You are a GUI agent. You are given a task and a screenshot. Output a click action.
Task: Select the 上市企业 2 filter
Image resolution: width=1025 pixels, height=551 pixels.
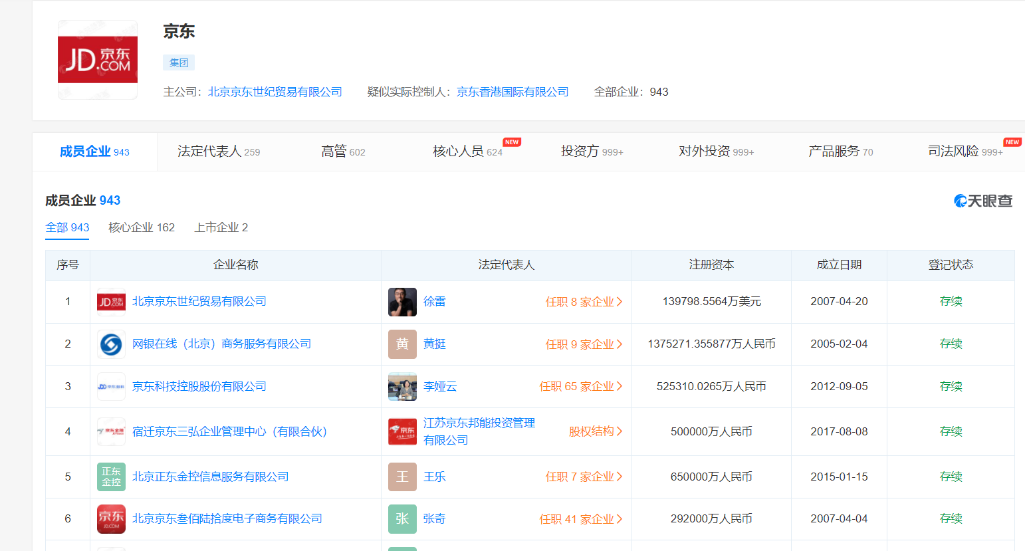click(x=221, y=227)
